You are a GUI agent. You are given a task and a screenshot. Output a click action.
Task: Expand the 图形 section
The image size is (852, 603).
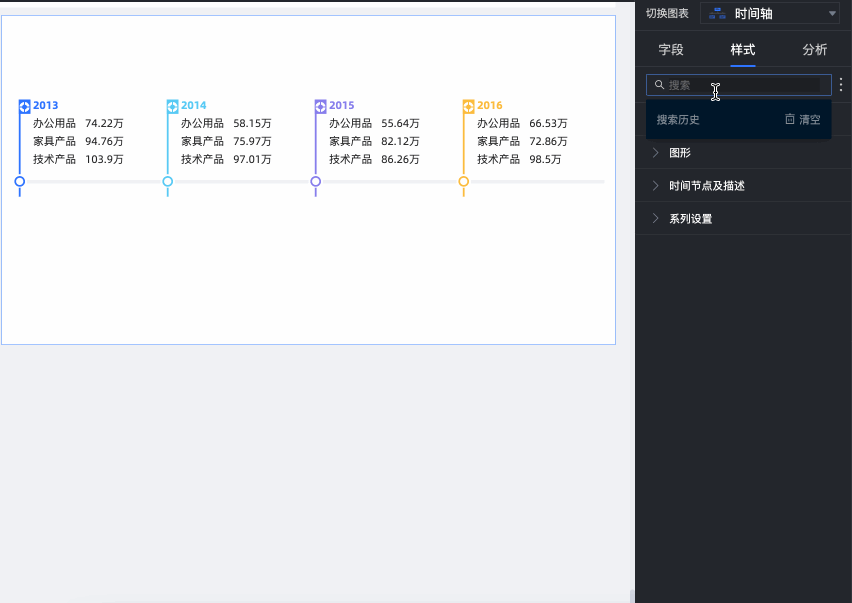pyautogui.click(x=656, y=153)
